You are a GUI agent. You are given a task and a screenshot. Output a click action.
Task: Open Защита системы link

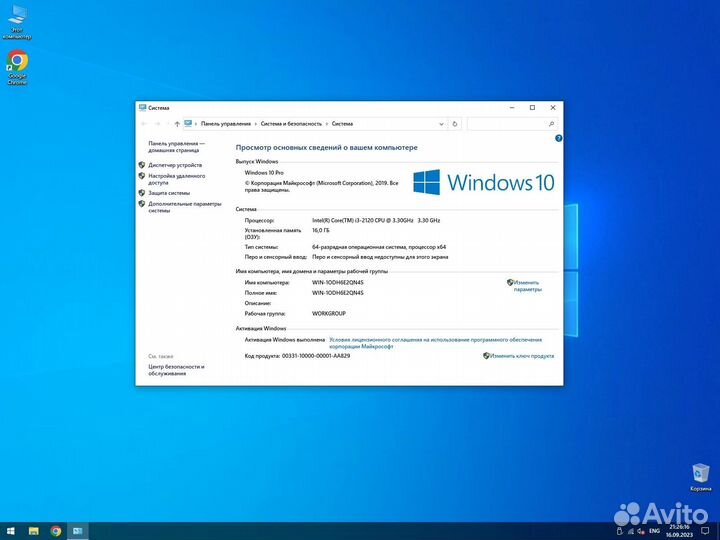click(169, 193)
